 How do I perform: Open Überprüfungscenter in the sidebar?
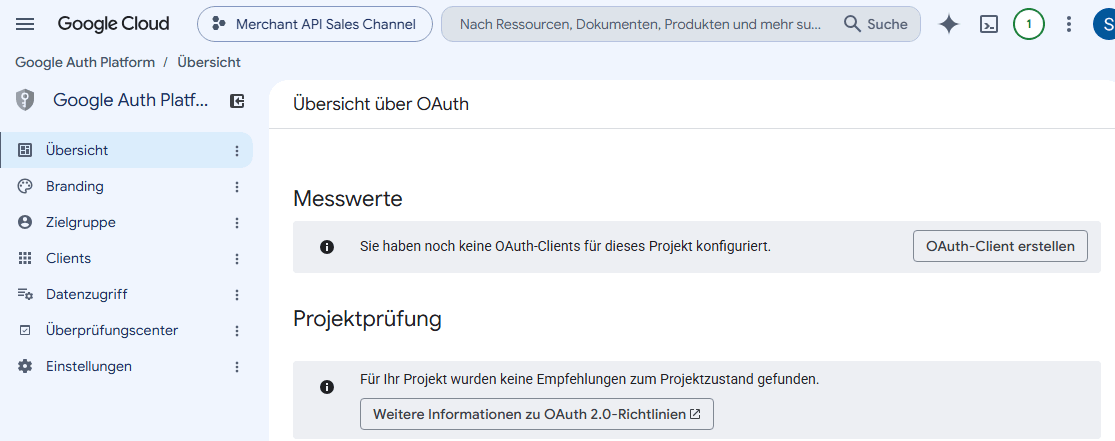(x=127, y=331)
